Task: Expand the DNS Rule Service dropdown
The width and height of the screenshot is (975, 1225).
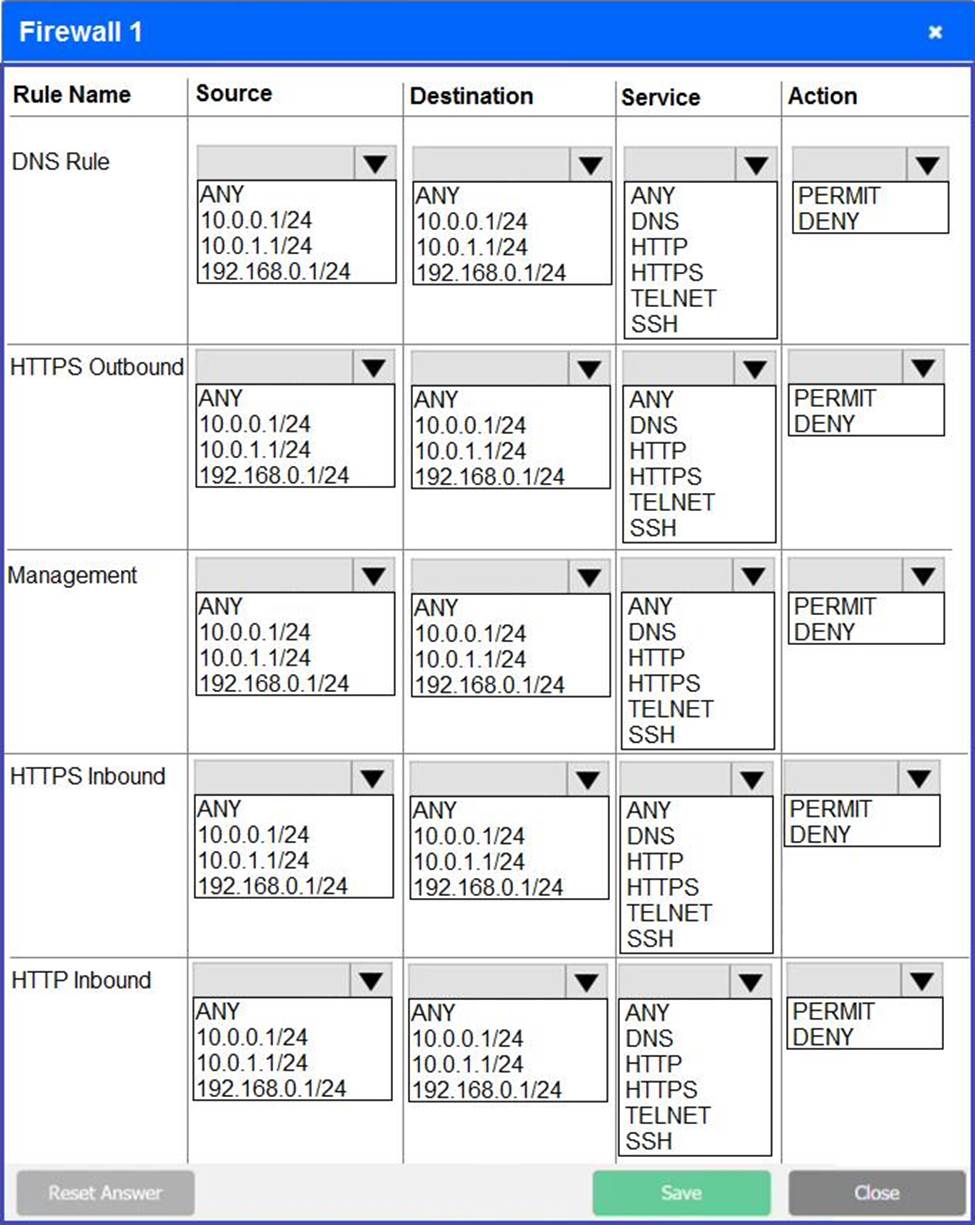Action: click(756, 165)
